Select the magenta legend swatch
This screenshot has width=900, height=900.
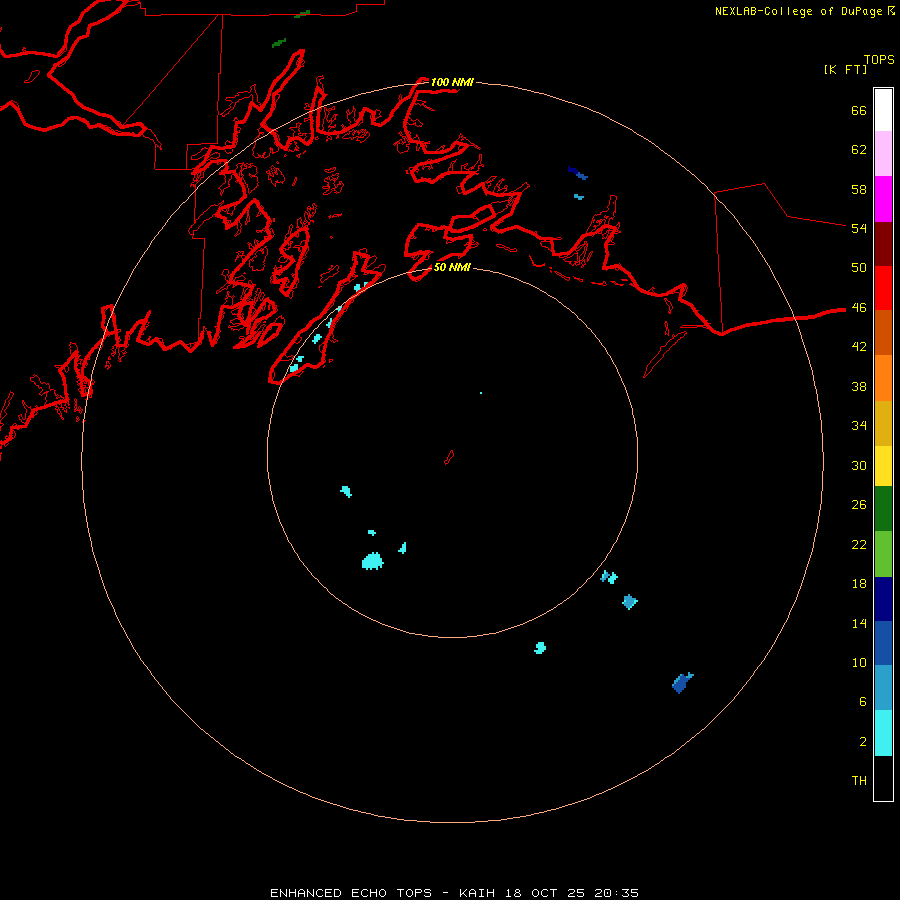(883, 199)
